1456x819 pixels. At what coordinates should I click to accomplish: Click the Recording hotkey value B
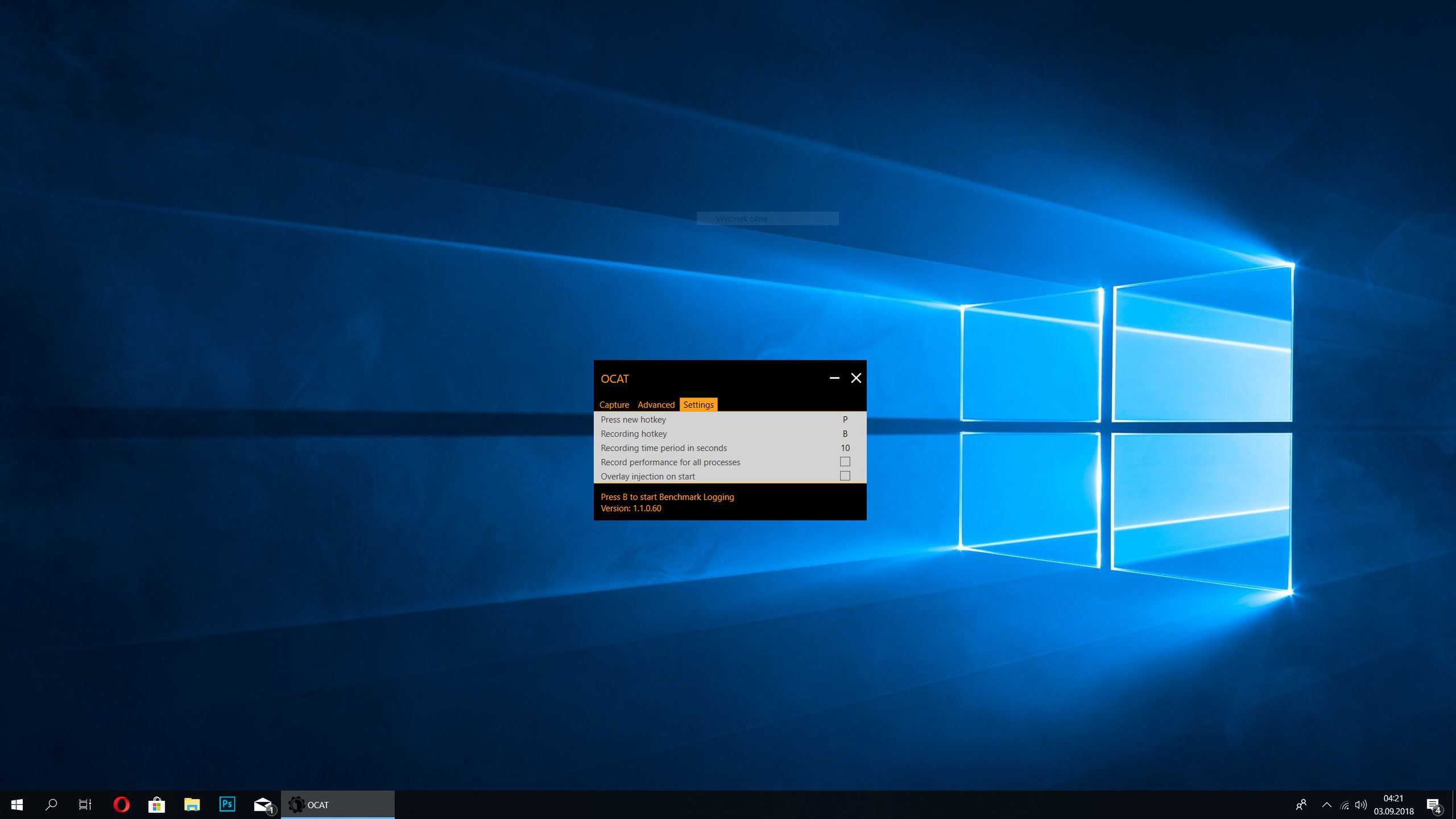(x=845, y=433)
